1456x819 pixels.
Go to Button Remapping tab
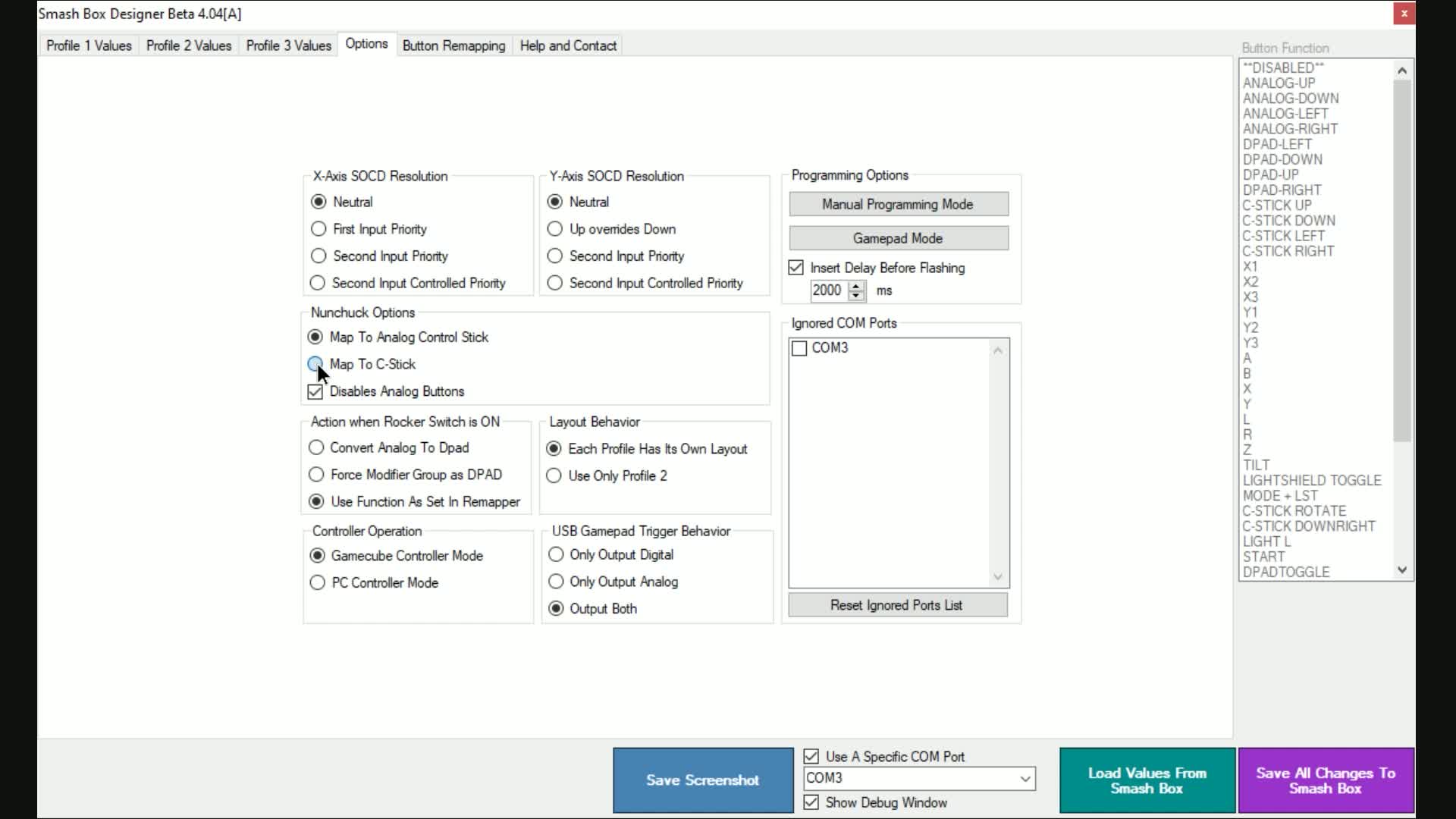453,45
